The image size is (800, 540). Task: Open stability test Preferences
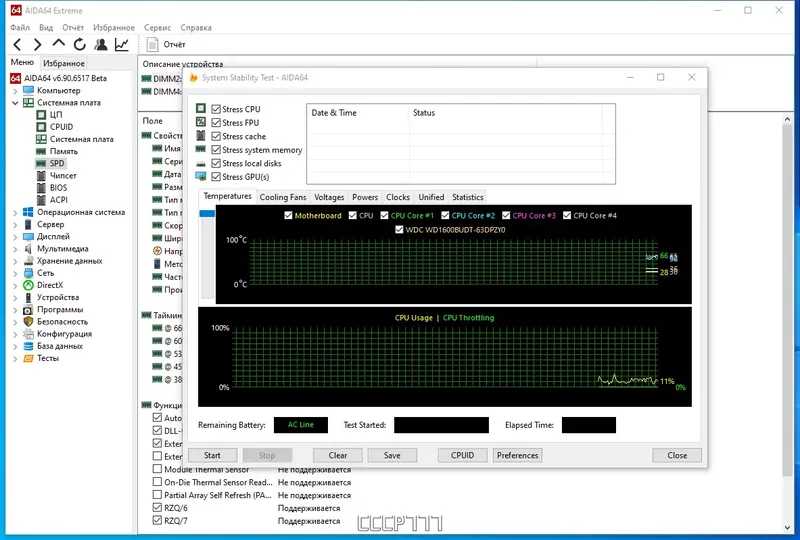click(x=517, y=455)
